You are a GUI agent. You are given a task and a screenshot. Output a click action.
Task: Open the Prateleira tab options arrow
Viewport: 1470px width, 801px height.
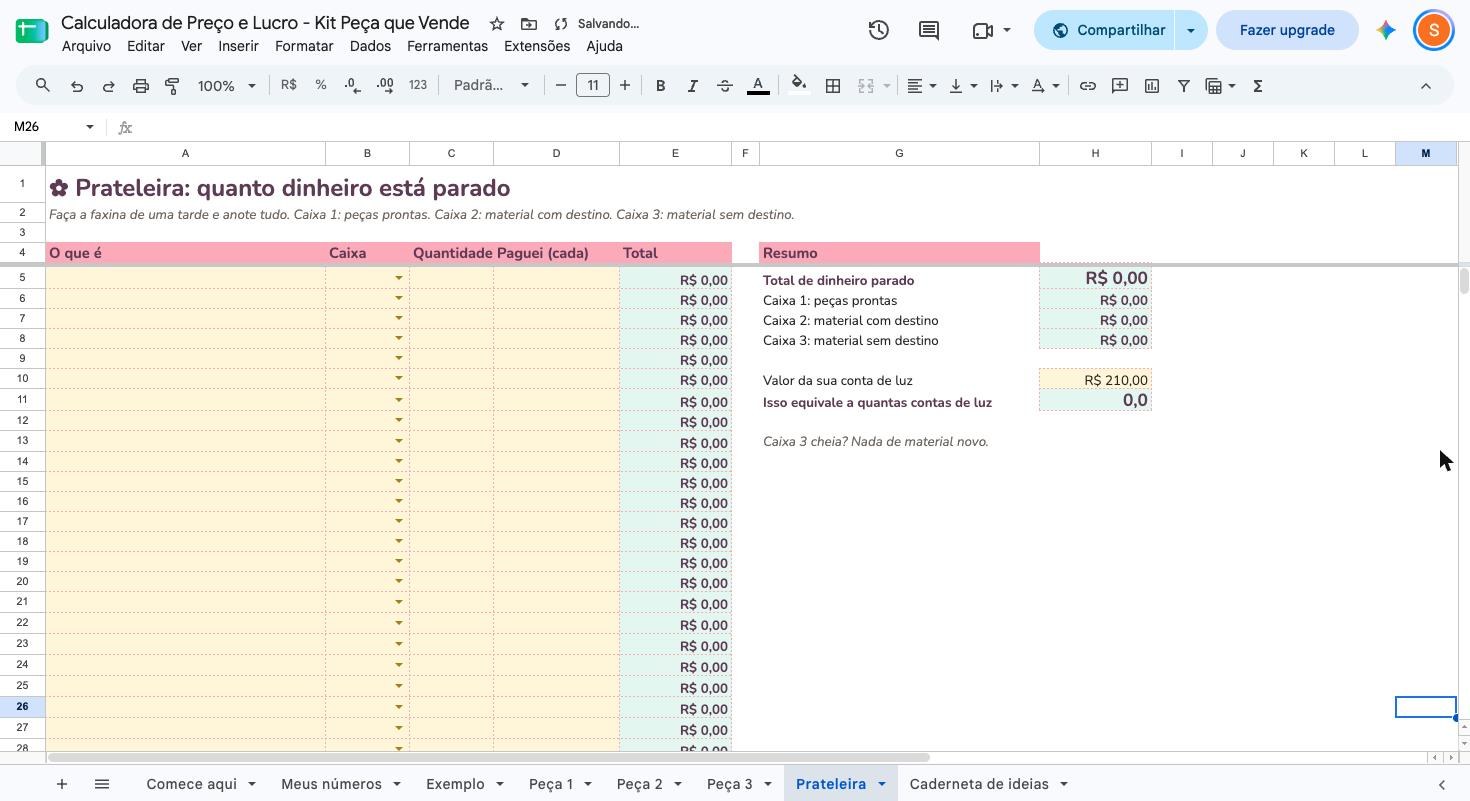882,784
